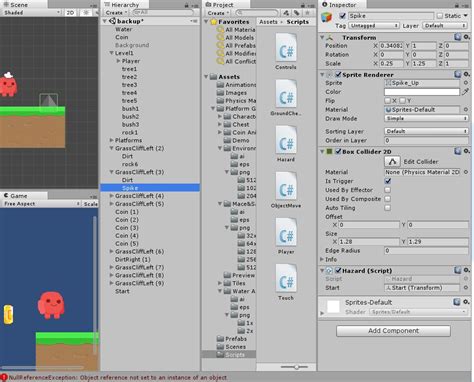Expand the Platforms hierarchy node

click(x=111, y=140)
